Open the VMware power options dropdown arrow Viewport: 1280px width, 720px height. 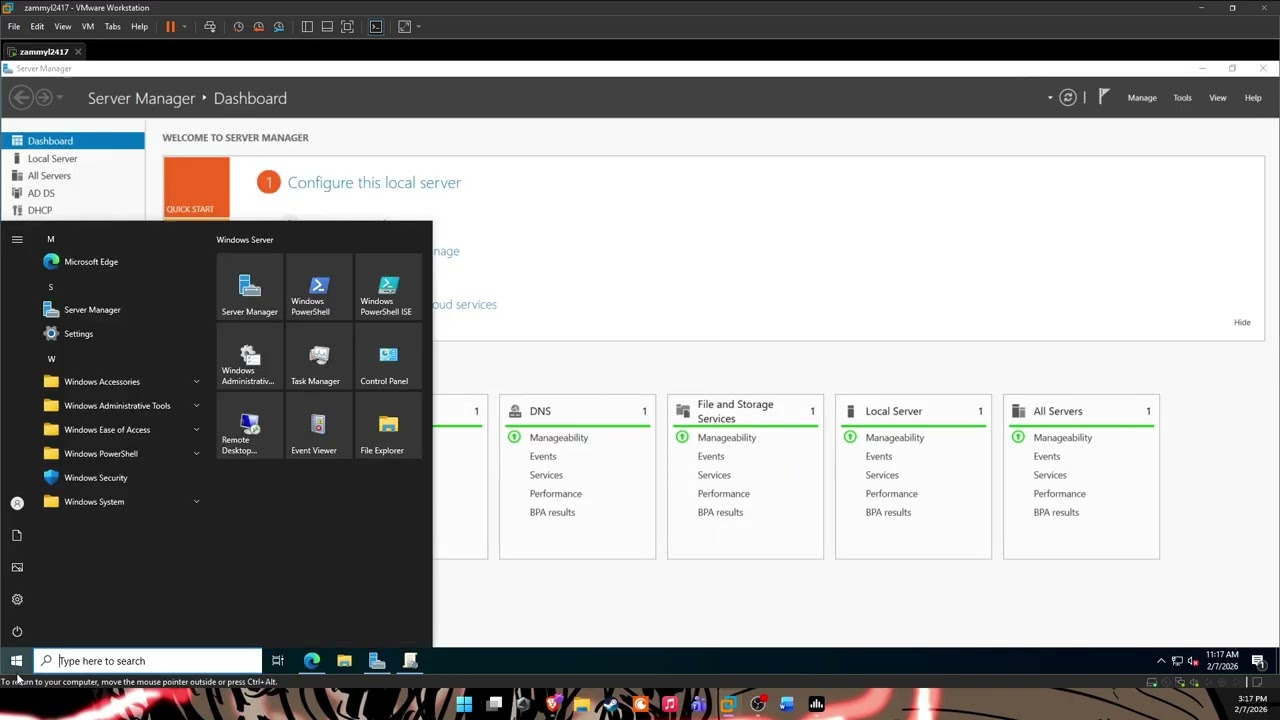point(185,27)
